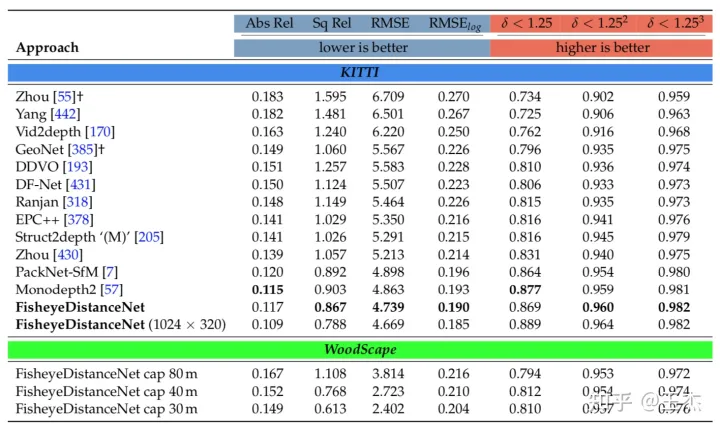The width and height of the screenshot is (720, 431).
Task: Select Sq Rel value 1.029 for EPC++
Action: (x=330, y=219)
